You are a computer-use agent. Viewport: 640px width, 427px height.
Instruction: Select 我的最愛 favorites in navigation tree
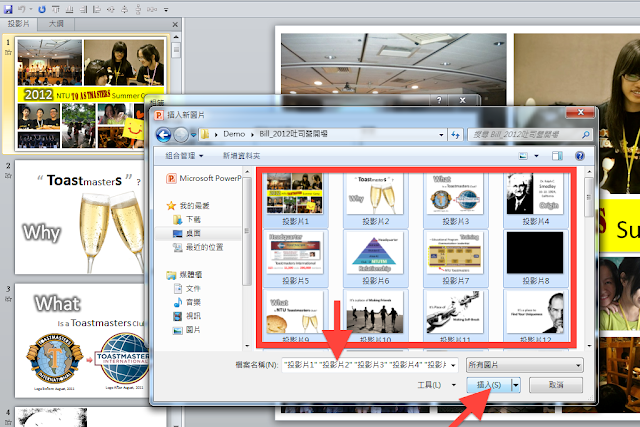(188, 205)
